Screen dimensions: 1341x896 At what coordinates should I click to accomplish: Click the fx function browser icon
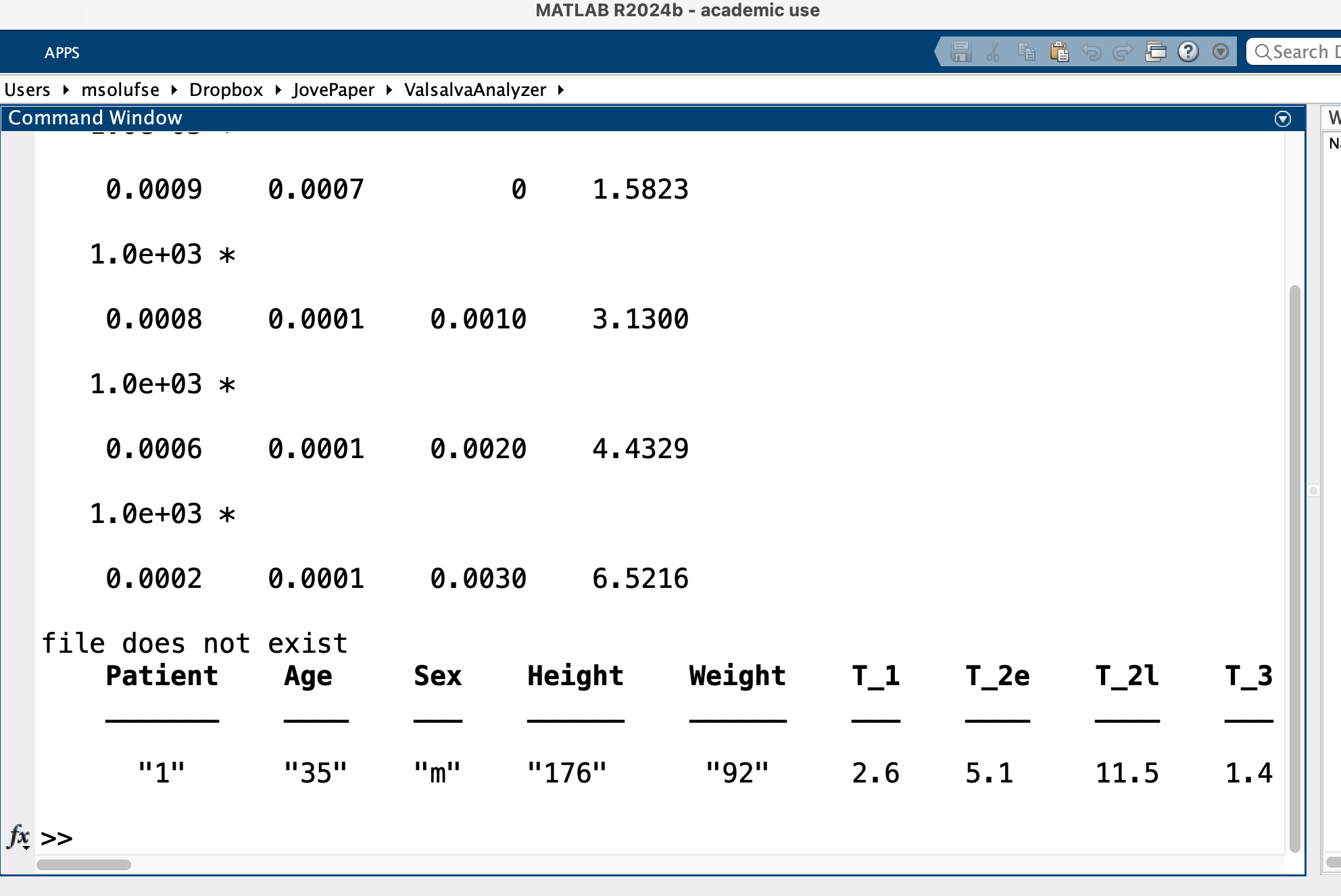18,837
